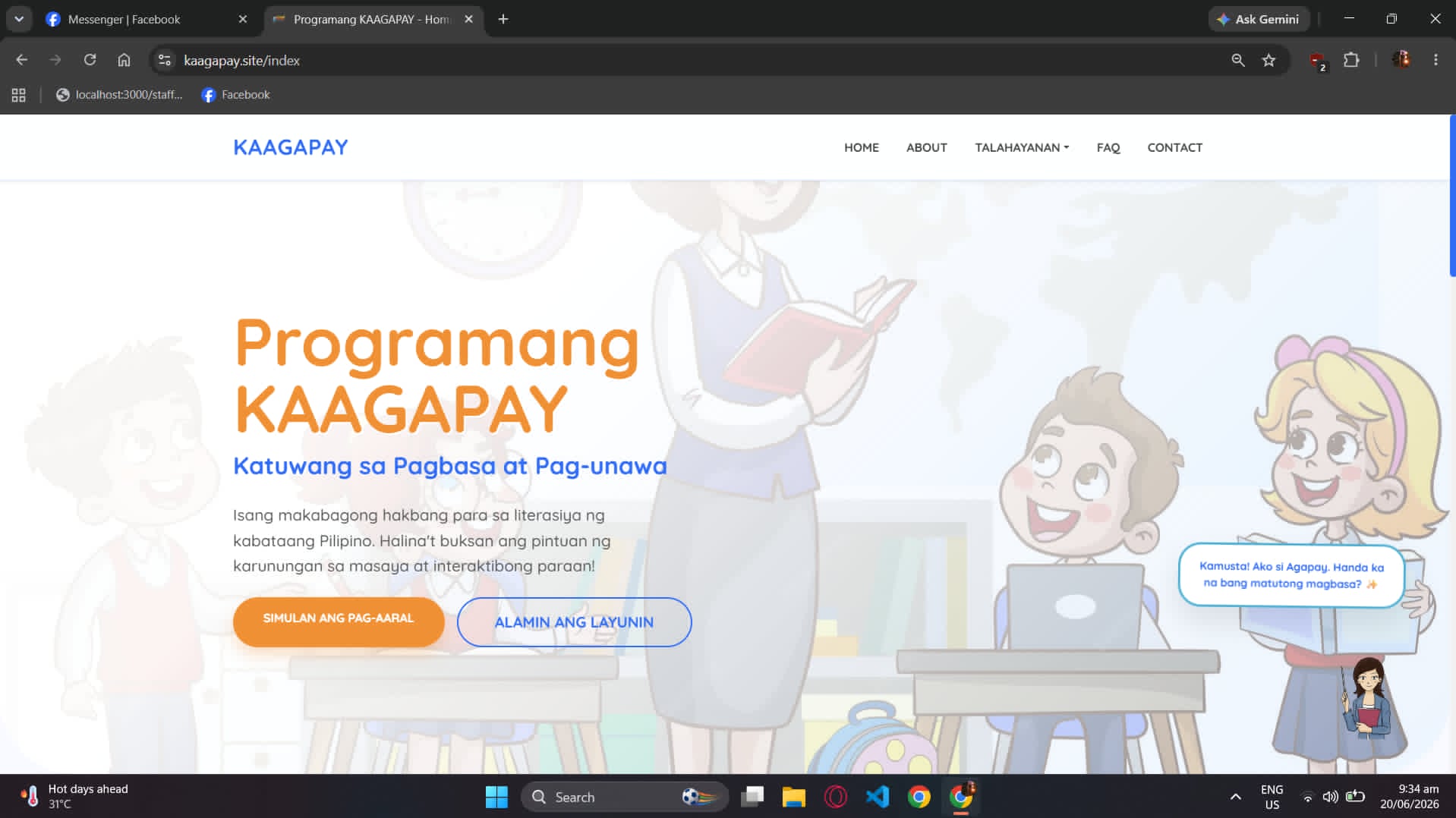Open the FAQ navigation link
This screenshot has width=1456, height=818.
click(x=1108, y=147)
